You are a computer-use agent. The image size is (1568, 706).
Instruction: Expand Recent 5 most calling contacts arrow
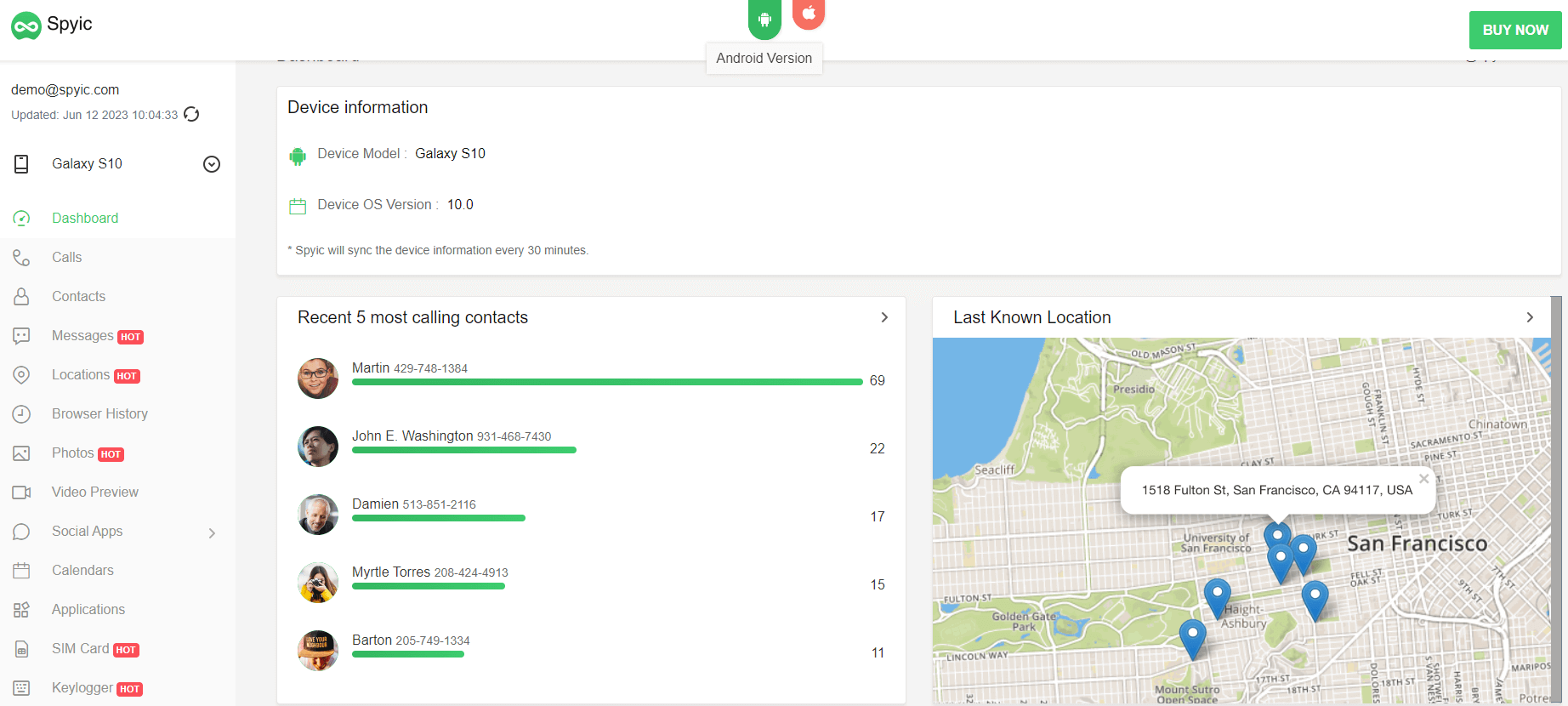884,317
